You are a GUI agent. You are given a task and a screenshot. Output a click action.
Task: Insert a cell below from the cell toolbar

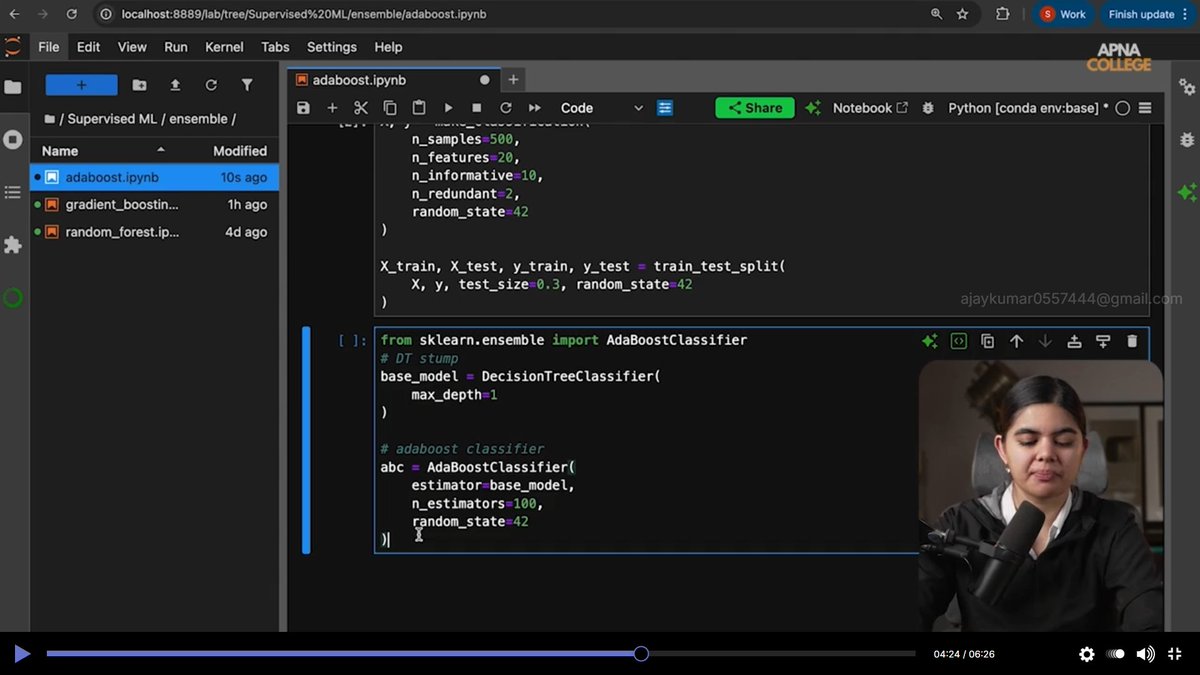click(1103, 341)
